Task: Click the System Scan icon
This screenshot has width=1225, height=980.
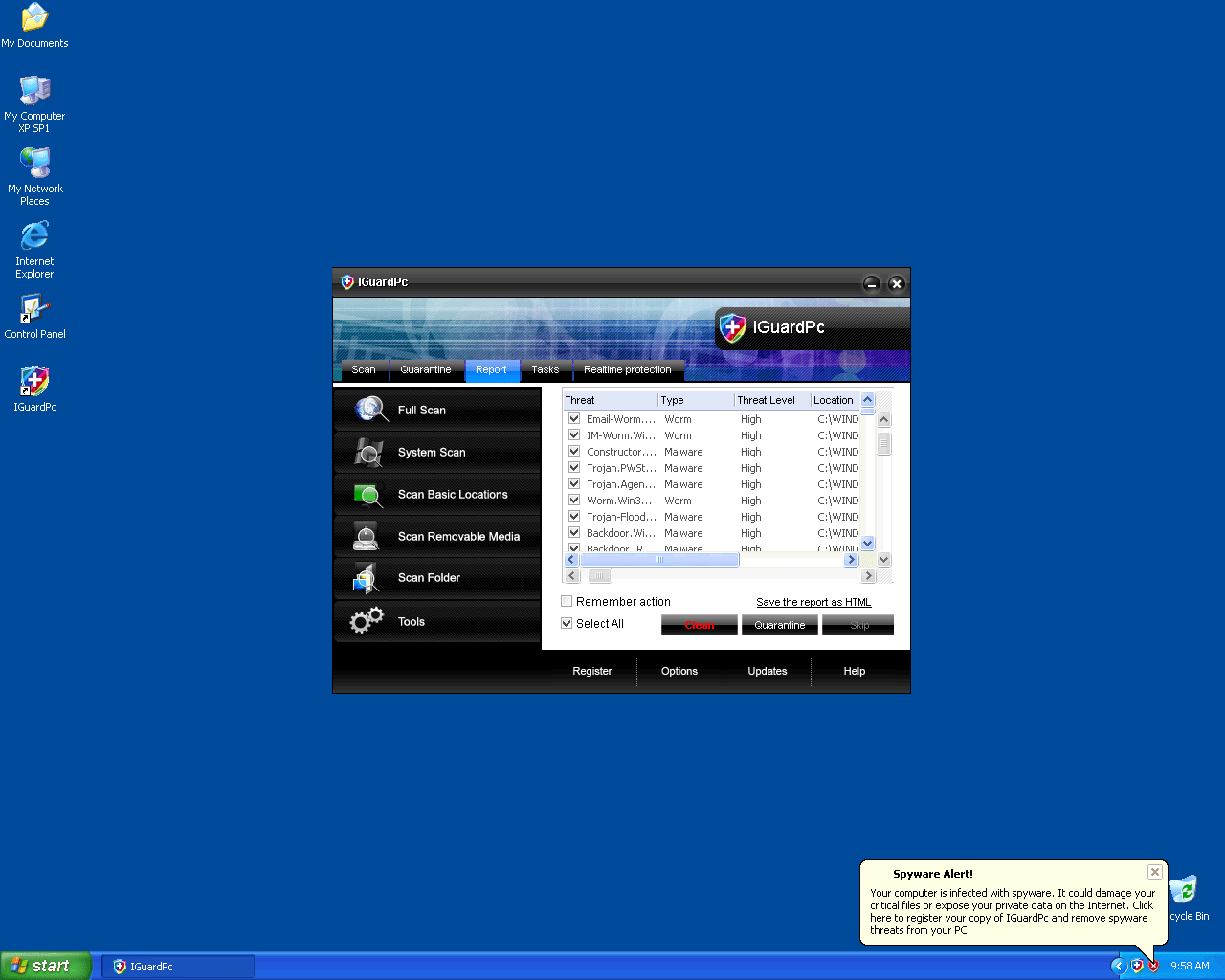Action: pyautogui.click(x=368, y=452)
